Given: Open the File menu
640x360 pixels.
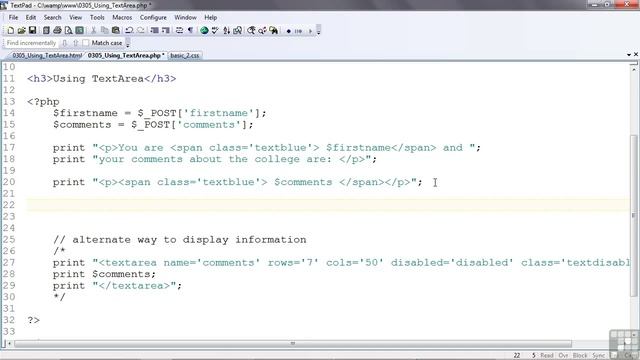Looking at the screenshot, I should tap(13, 18).
